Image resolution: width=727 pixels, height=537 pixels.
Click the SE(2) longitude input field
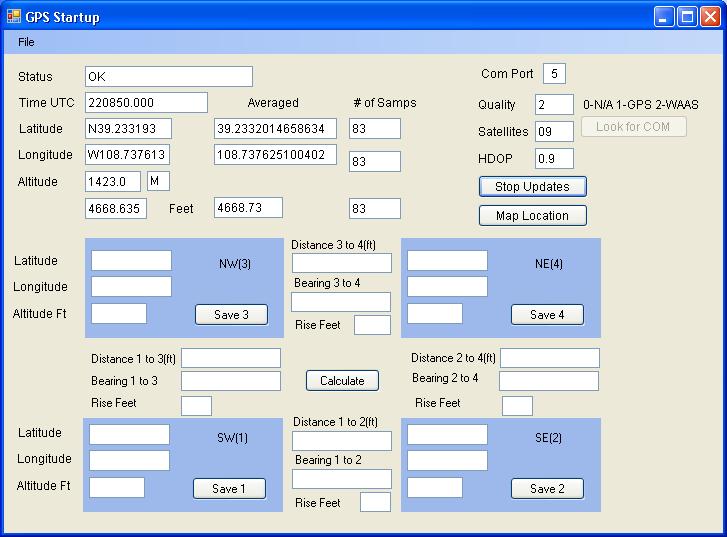(447, 460)
